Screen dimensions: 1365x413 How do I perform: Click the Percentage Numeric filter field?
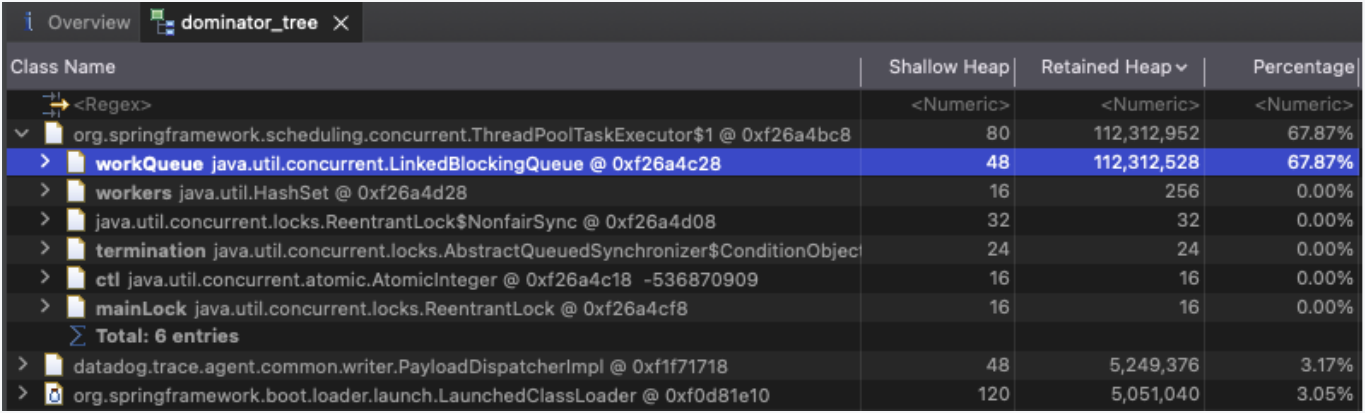click(x=1283, y=104)
